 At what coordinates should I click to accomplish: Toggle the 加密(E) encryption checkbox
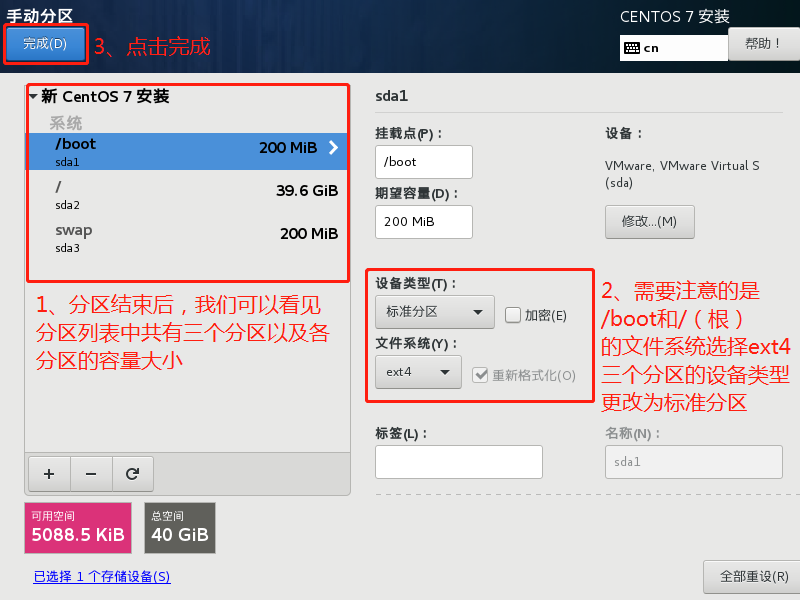[513, 315]
